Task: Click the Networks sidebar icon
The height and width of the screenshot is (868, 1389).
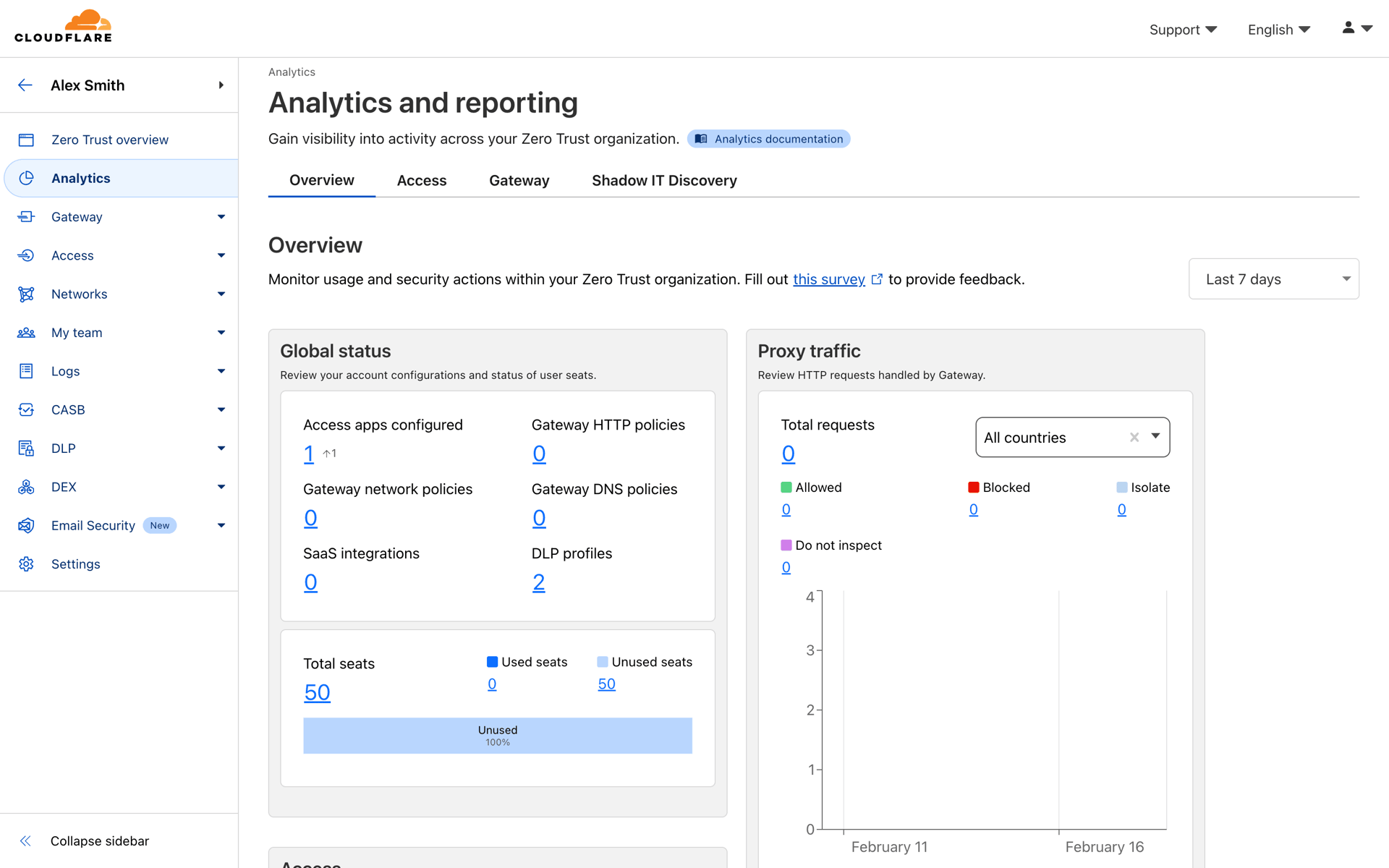Action: tap(26, 294)
